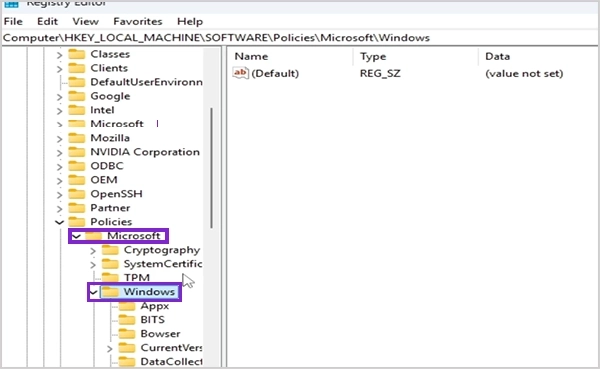
Task: Click the TPM folder icon
Action: tap(110, 277)
